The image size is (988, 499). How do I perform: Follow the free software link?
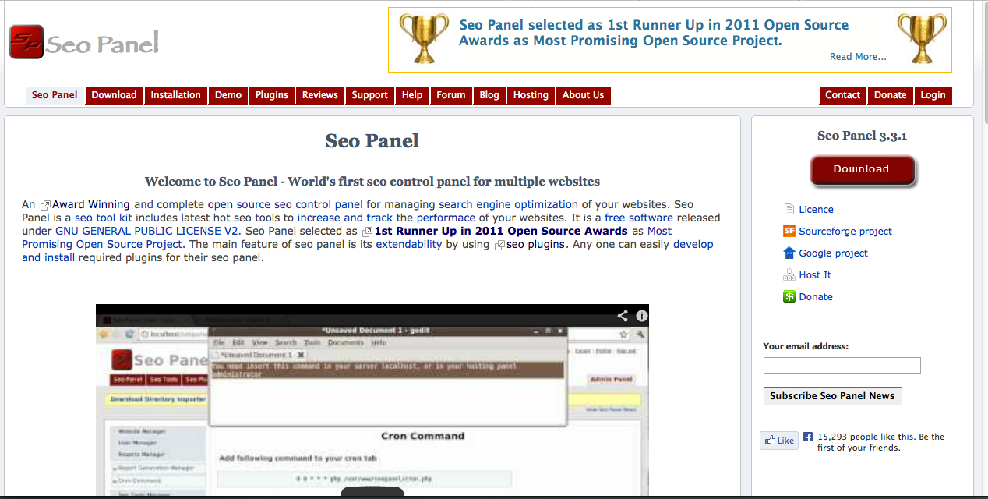pyautogui.click(x=639, y=217)
